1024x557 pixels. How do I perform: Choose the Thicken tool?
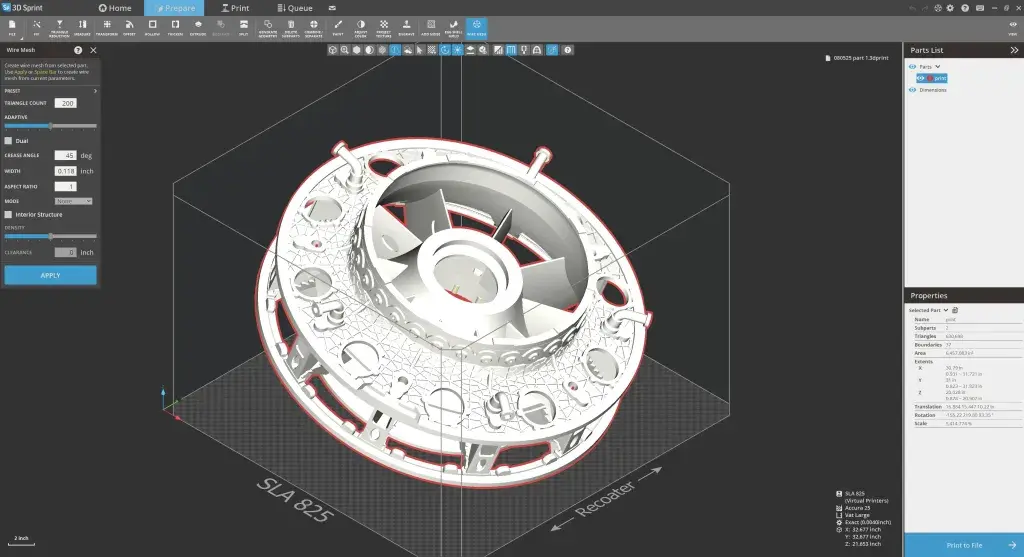click(x=175, y=27)
